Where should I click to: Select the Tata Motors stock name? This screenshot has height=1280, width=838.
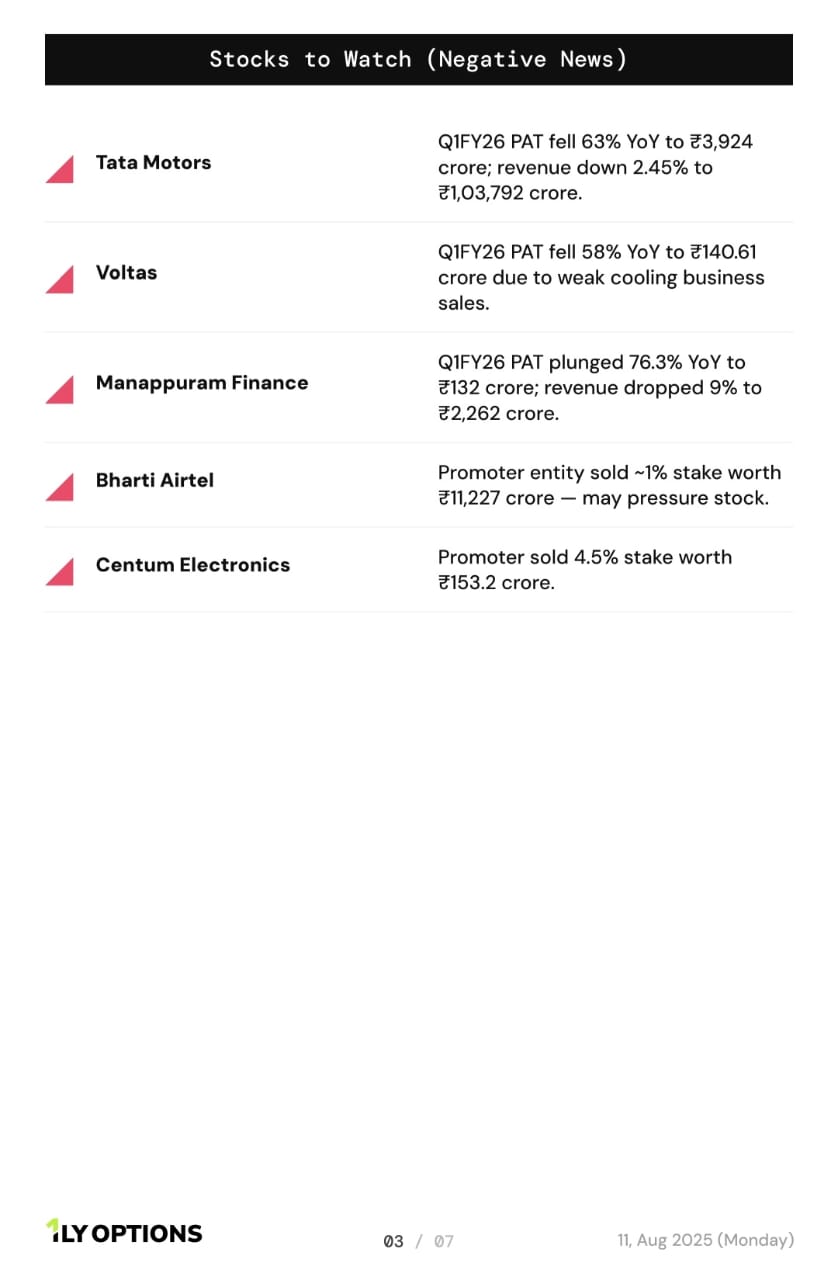[x=153, y=163]
